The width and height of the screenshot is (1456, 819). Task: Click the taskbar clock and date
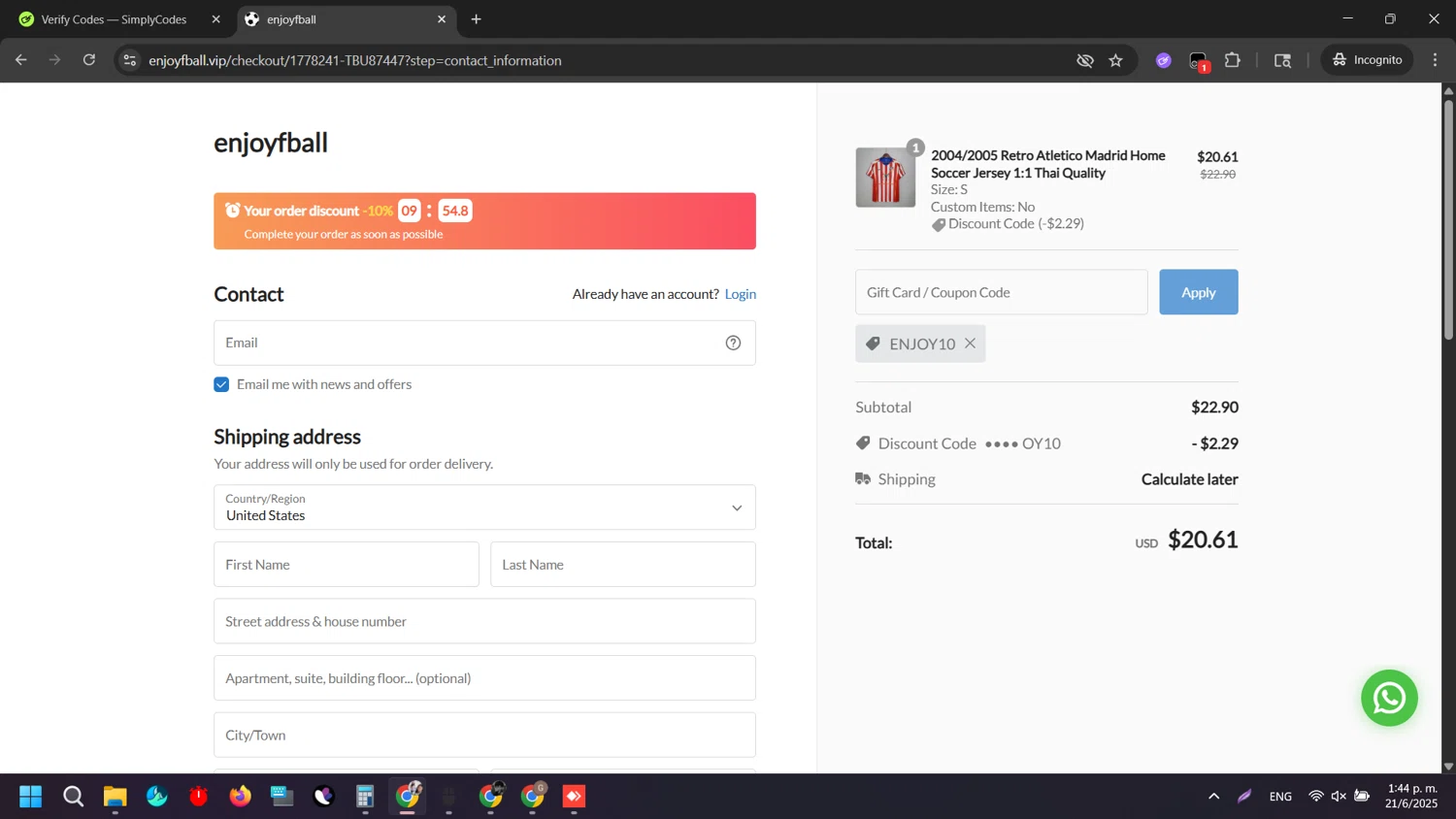[x=1411, y=796]
